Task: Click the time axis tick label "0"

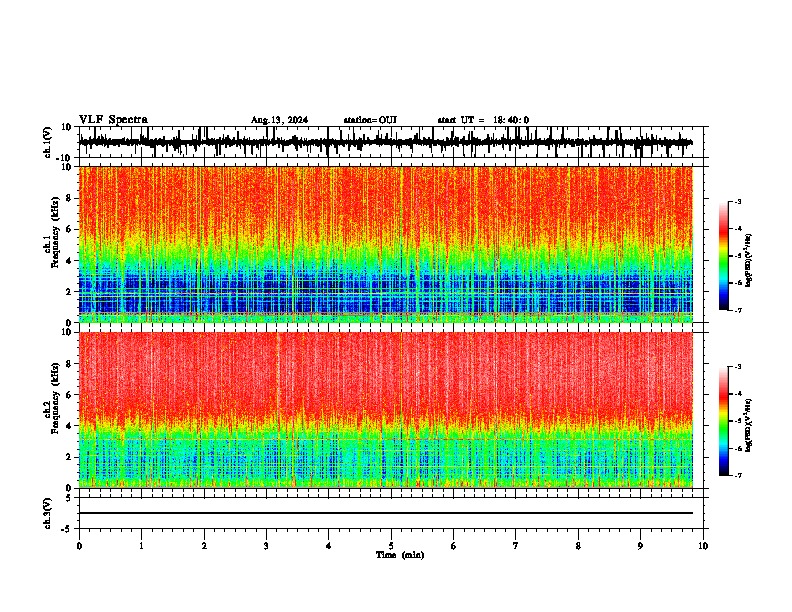Action: [x=79, y=546]
